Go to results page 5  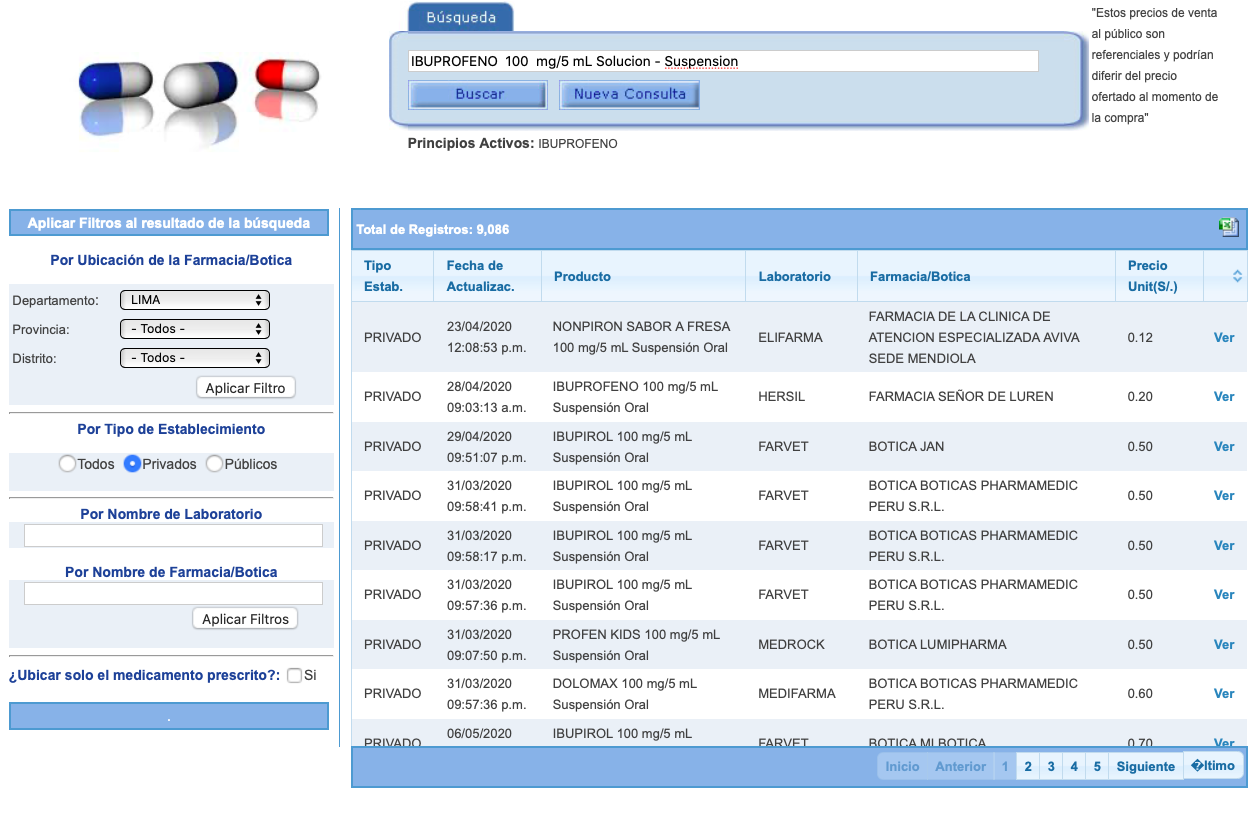click(1097, 767)
